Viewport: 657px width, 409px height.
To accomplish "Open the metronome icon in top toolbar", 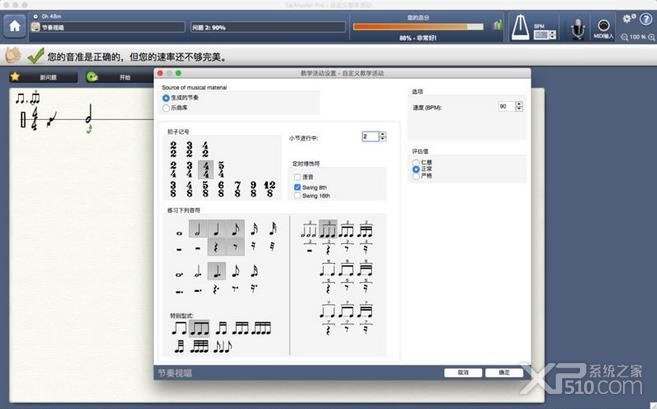I will [520, 27].
